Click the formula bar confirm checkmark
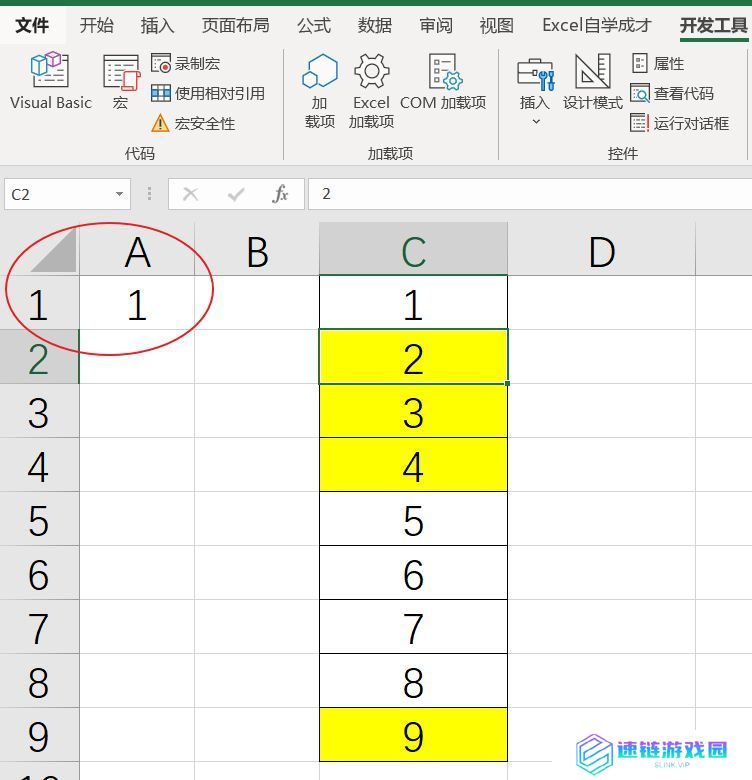 236,194
